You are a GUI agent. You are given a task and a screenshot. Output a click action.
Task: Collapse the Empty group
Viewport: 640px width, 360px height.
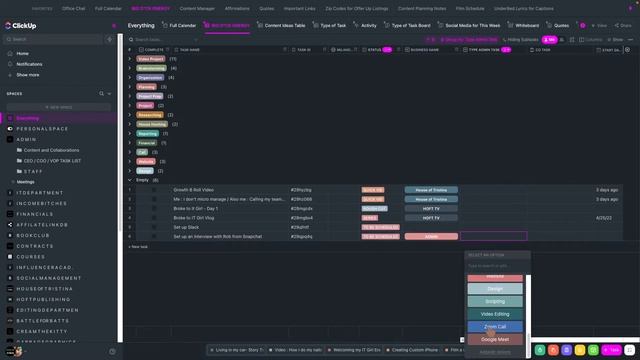(130, 180)
